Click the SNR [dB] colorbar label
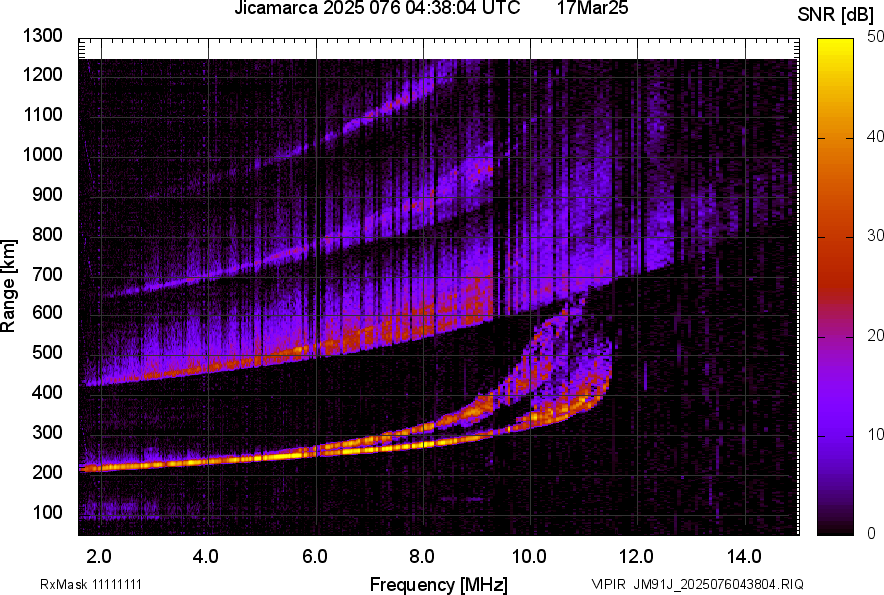 (x=836, y=15)
